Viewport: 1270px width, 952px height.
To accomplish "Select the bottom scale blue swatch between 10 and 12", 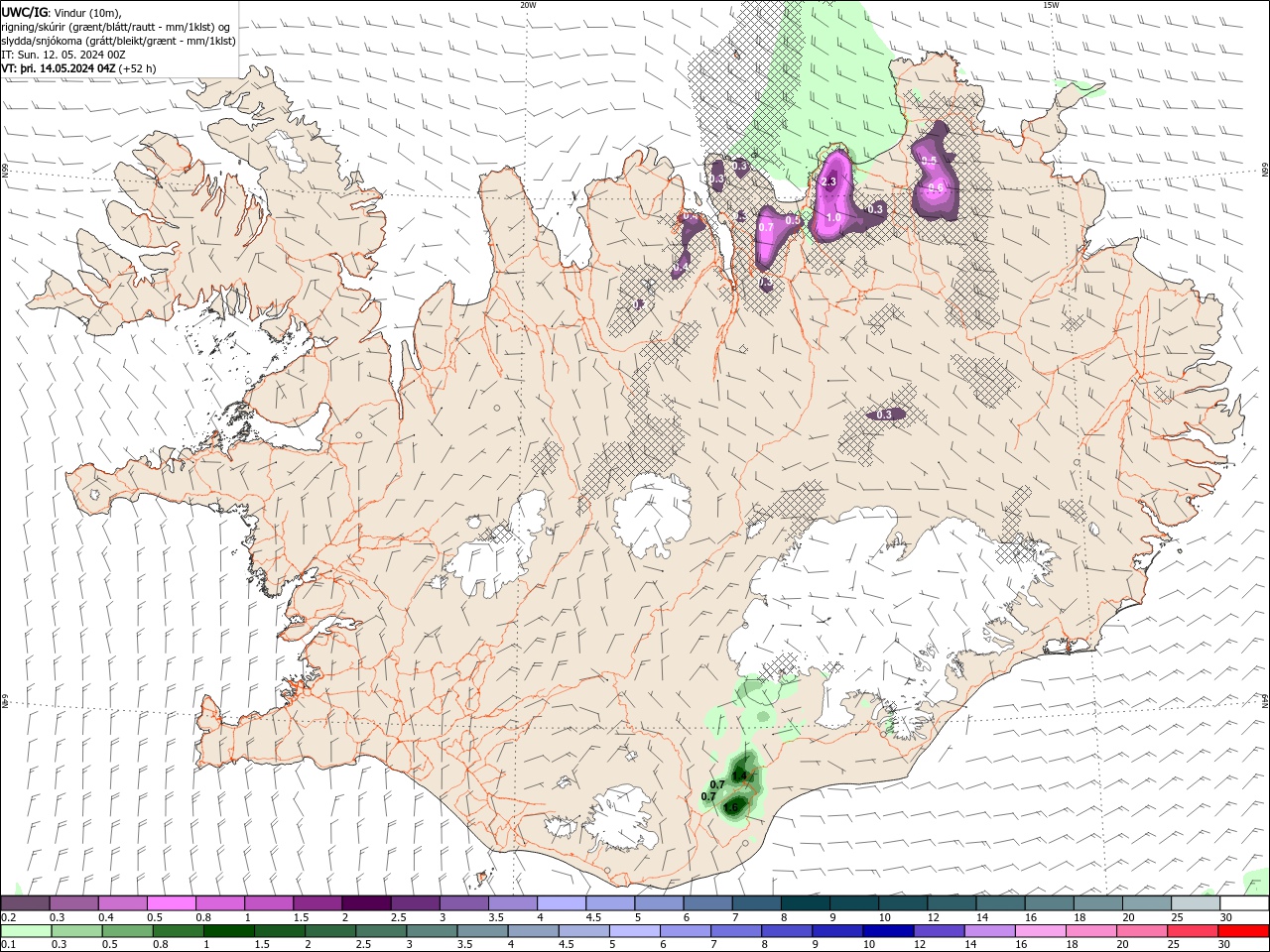I will click(x=888, y=931).
